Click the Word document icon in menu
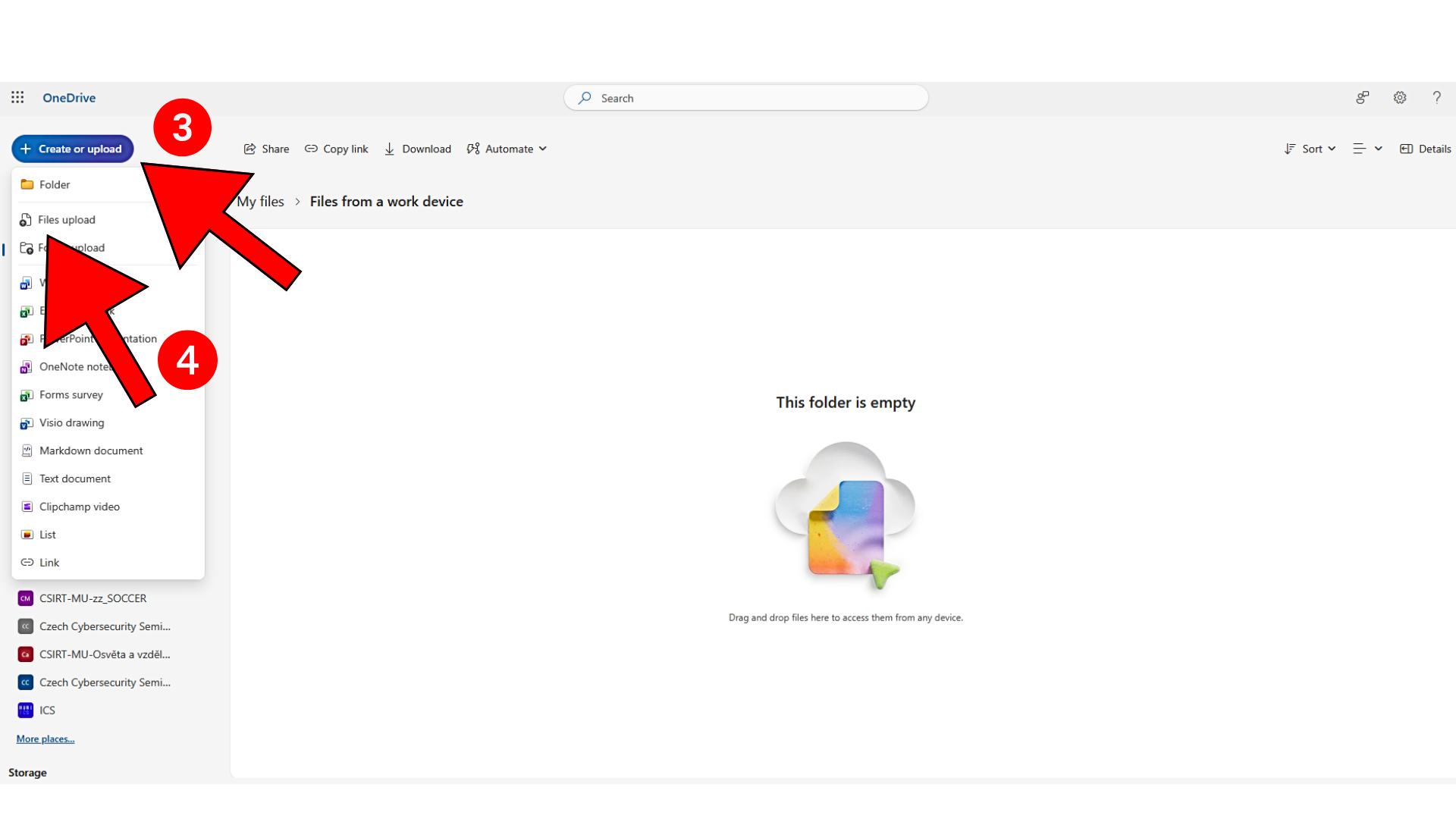This screenshot has height=819, width=1456. tap(27, 283)
